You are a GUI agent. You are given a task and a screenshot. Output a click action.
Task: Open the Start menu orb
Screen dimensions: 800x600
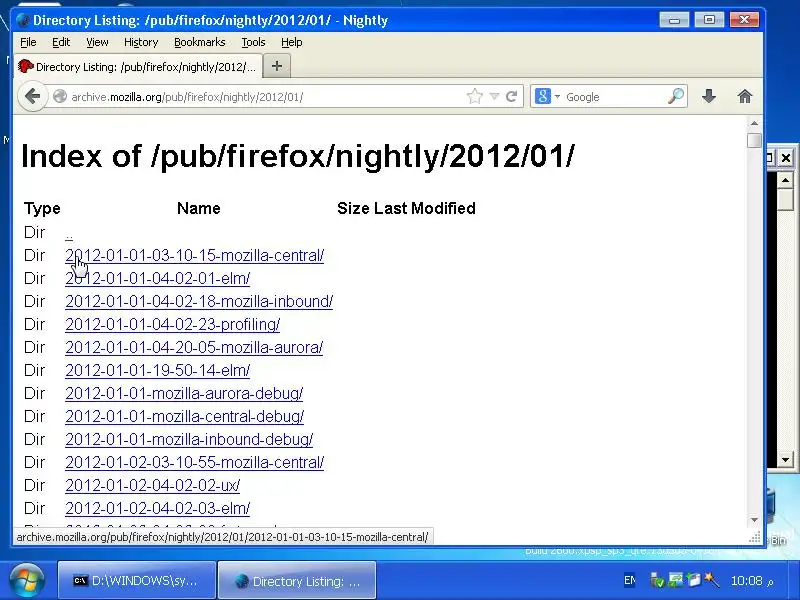(x=26, y=580)
